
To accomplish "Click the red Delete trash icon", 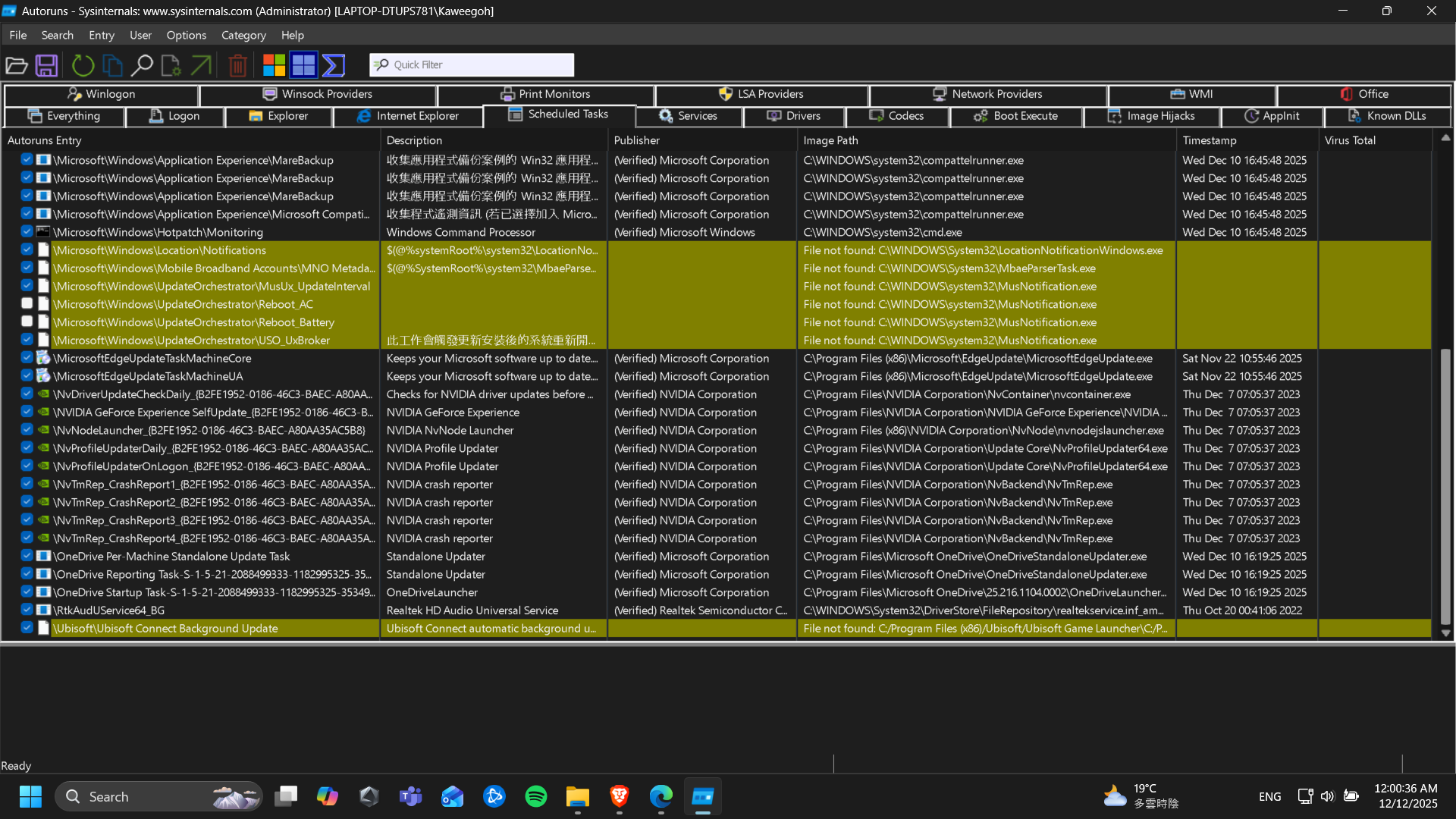I will coord(237,65).
